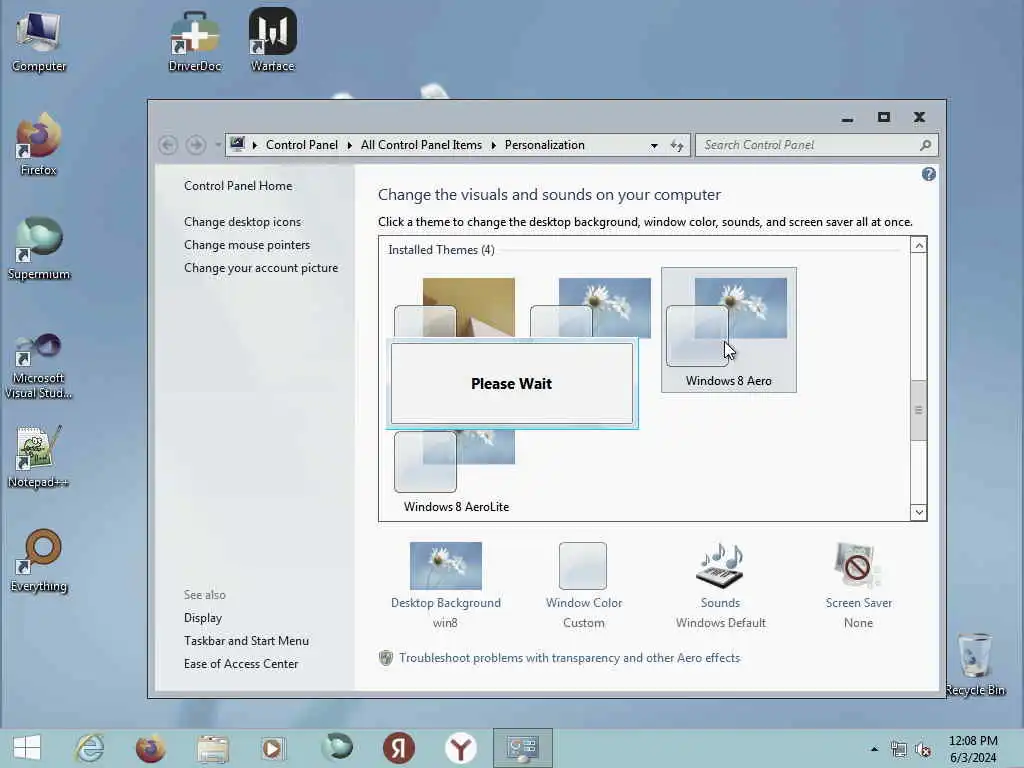Click the All Control Panel Items breadcrumb
Image resolution: width=1024 pixels, height=768 pixels.
[x=421, y=145]
